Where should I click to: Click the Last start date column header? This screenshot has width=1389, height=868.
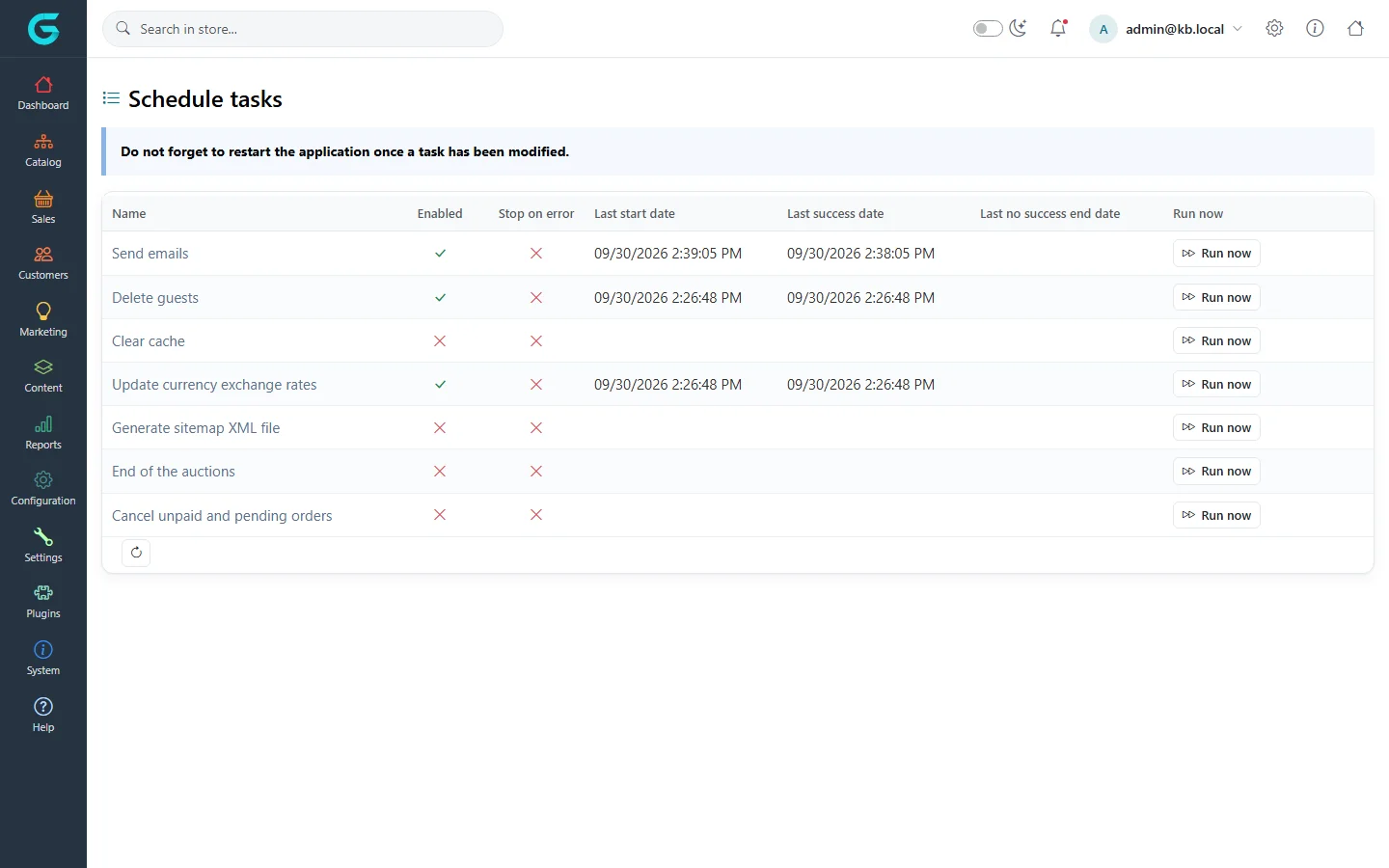(635, 214)
